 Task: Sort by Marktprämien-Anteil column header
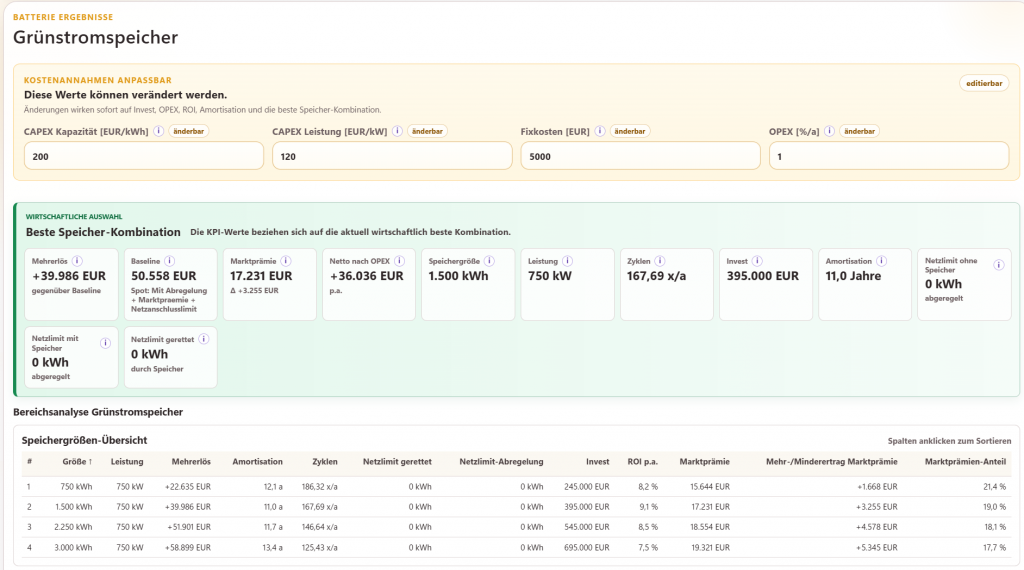coord(965,462)
